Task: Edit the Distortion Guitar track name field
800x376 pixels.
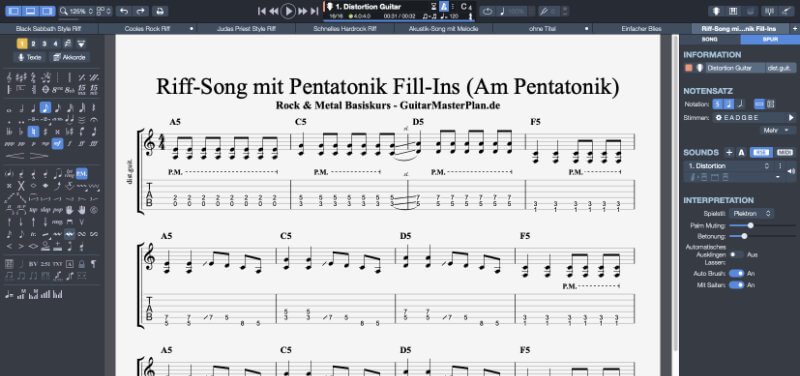Action: click(735, 68)
